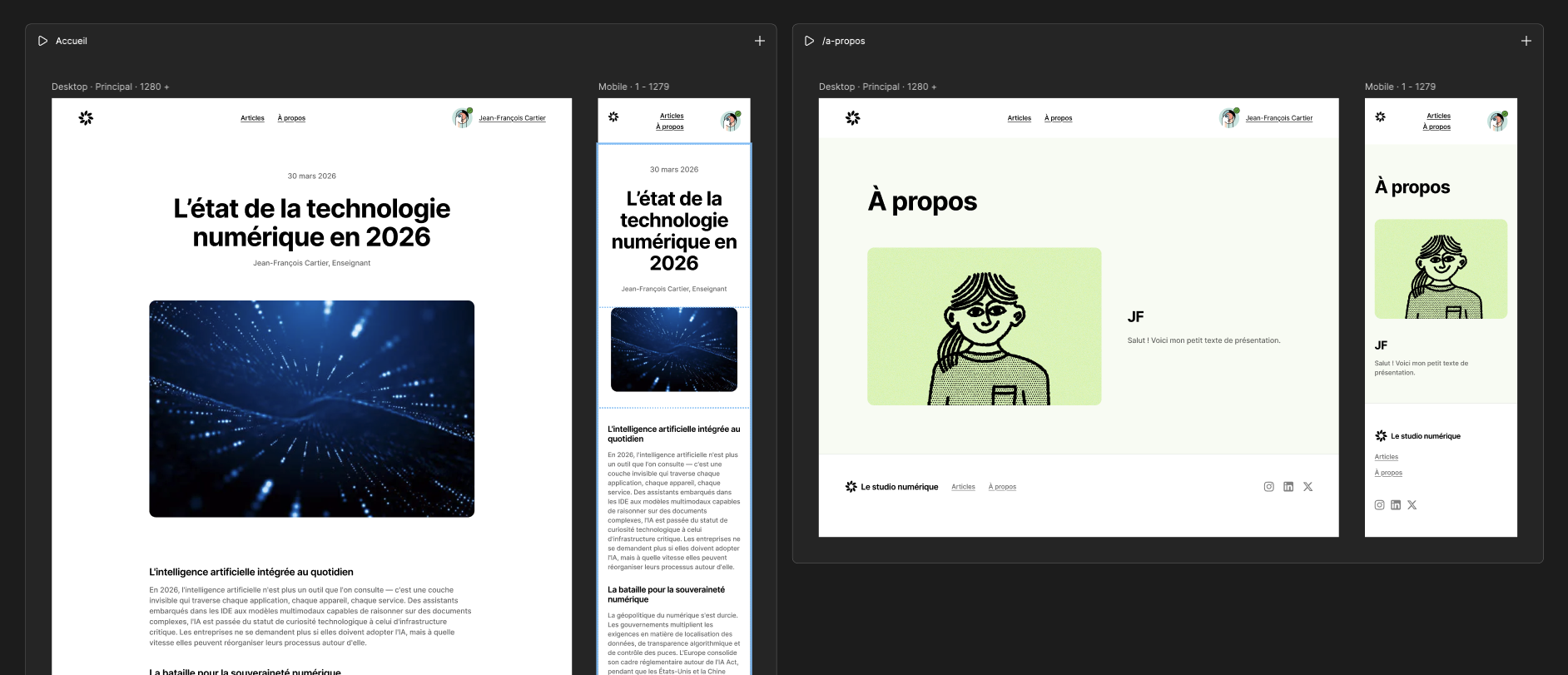Click the LinkedIn icon in the desktop À propos footer
Screen dimensions: 1568x675
(1288, 487)
